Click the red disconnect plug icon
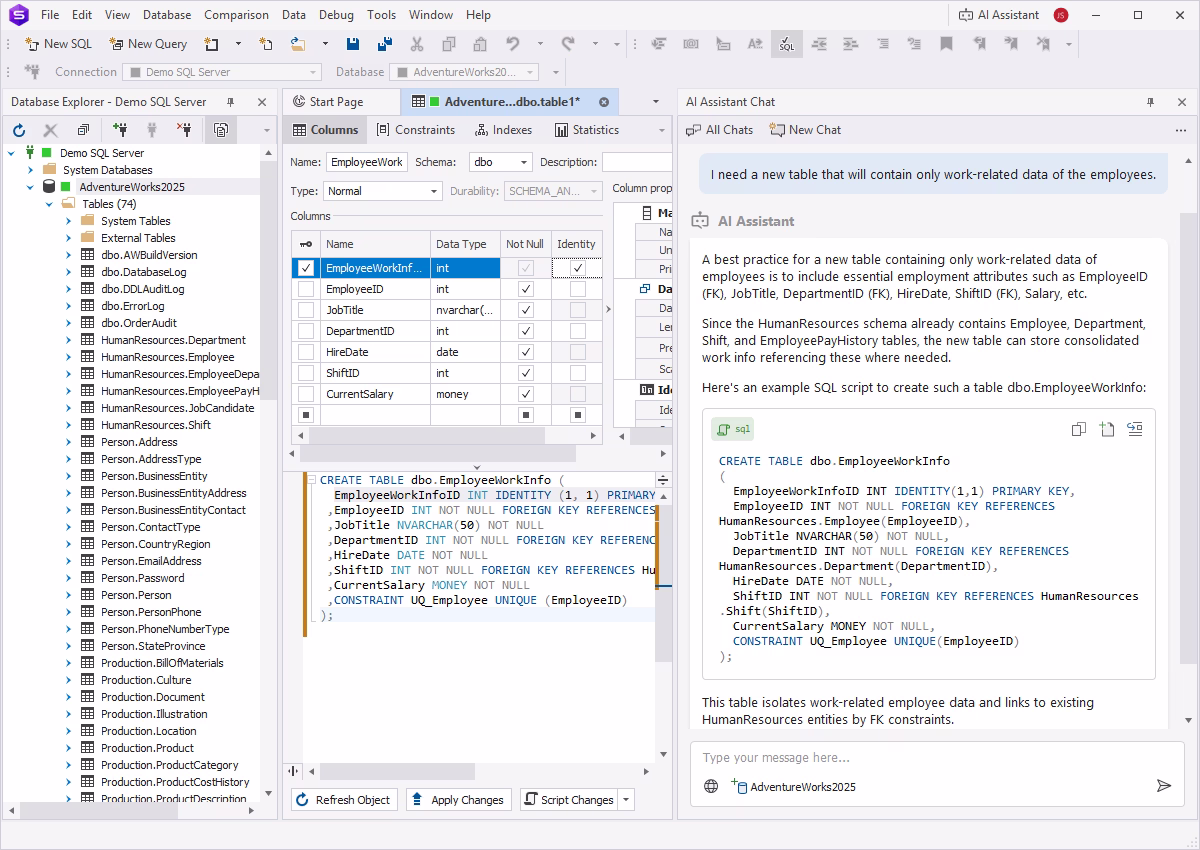1200x850 pixels. (184, 130)
